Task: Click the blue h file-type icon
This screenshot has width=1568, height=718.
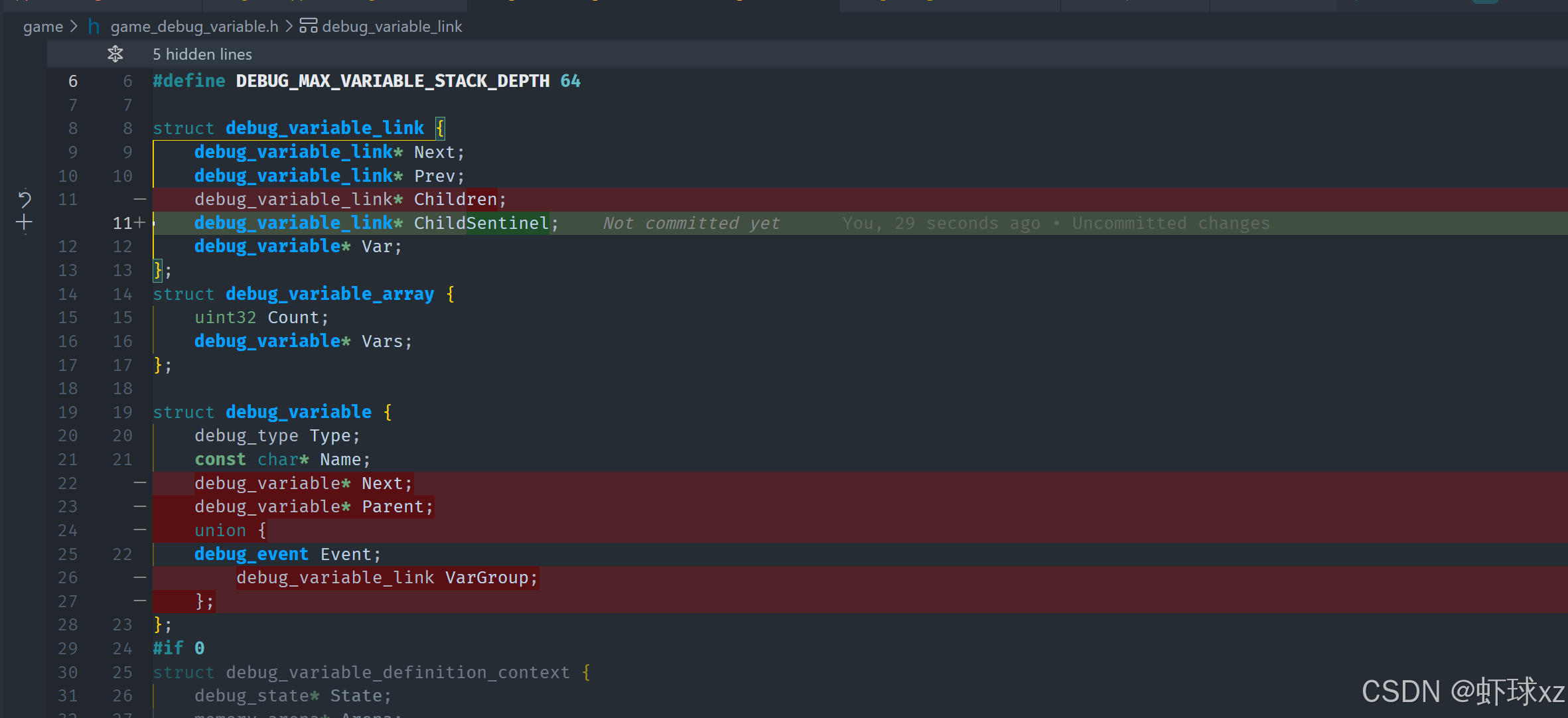Action: click(x=94, y=27)
